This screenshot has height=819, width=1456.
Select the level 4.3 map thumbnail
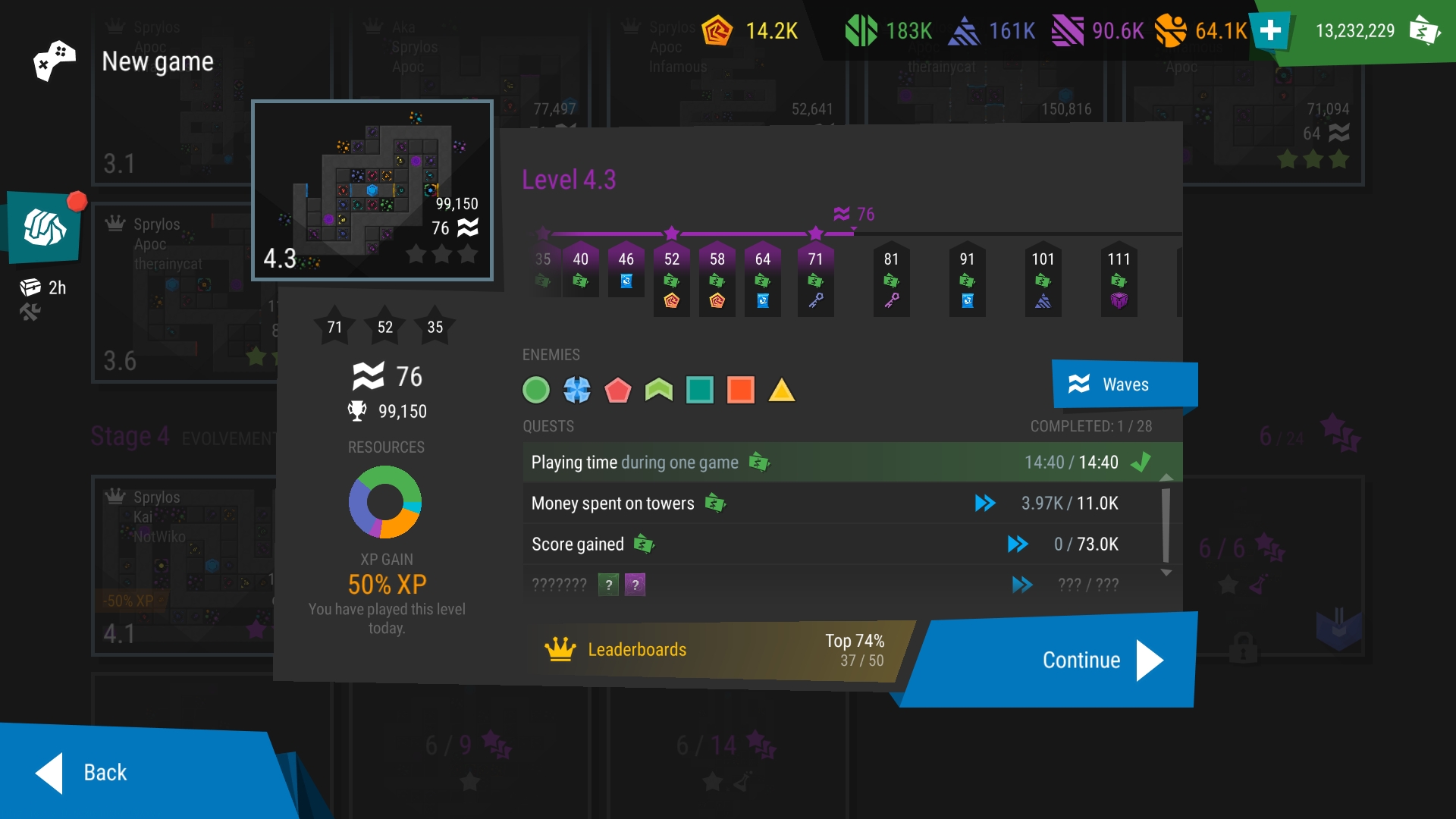pos(372,190)
